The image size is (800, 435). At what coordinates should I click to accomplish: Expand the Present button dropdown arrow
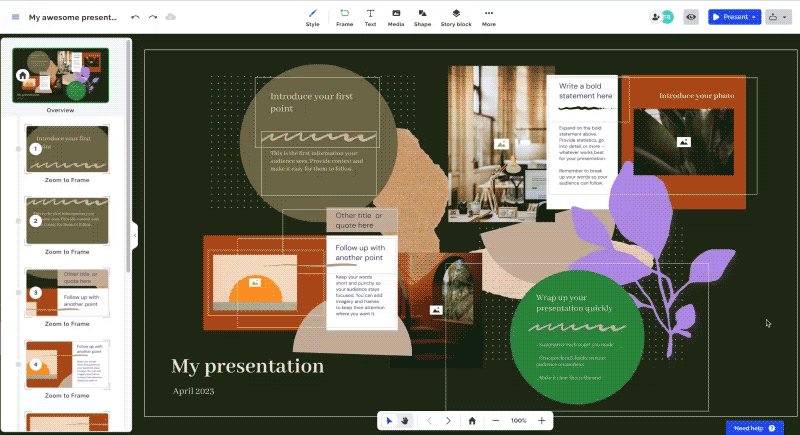(754, 17)
